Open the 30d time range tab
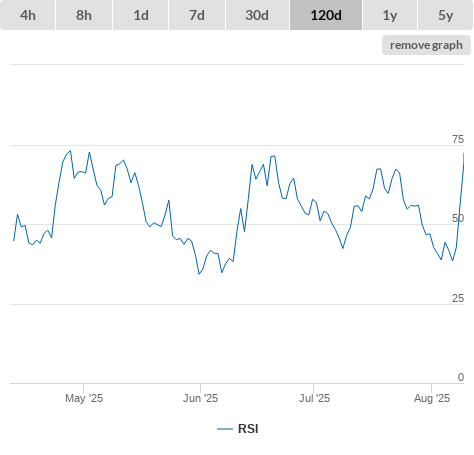474x455 pixels. coord(257,15)
